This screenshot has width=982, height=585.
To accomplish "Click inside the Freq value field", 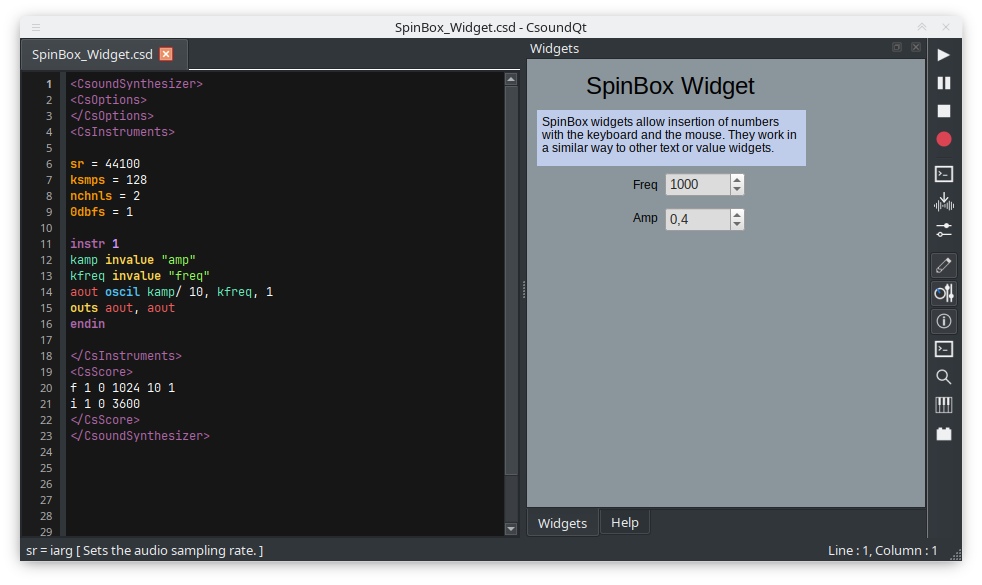I will (698, 185).
